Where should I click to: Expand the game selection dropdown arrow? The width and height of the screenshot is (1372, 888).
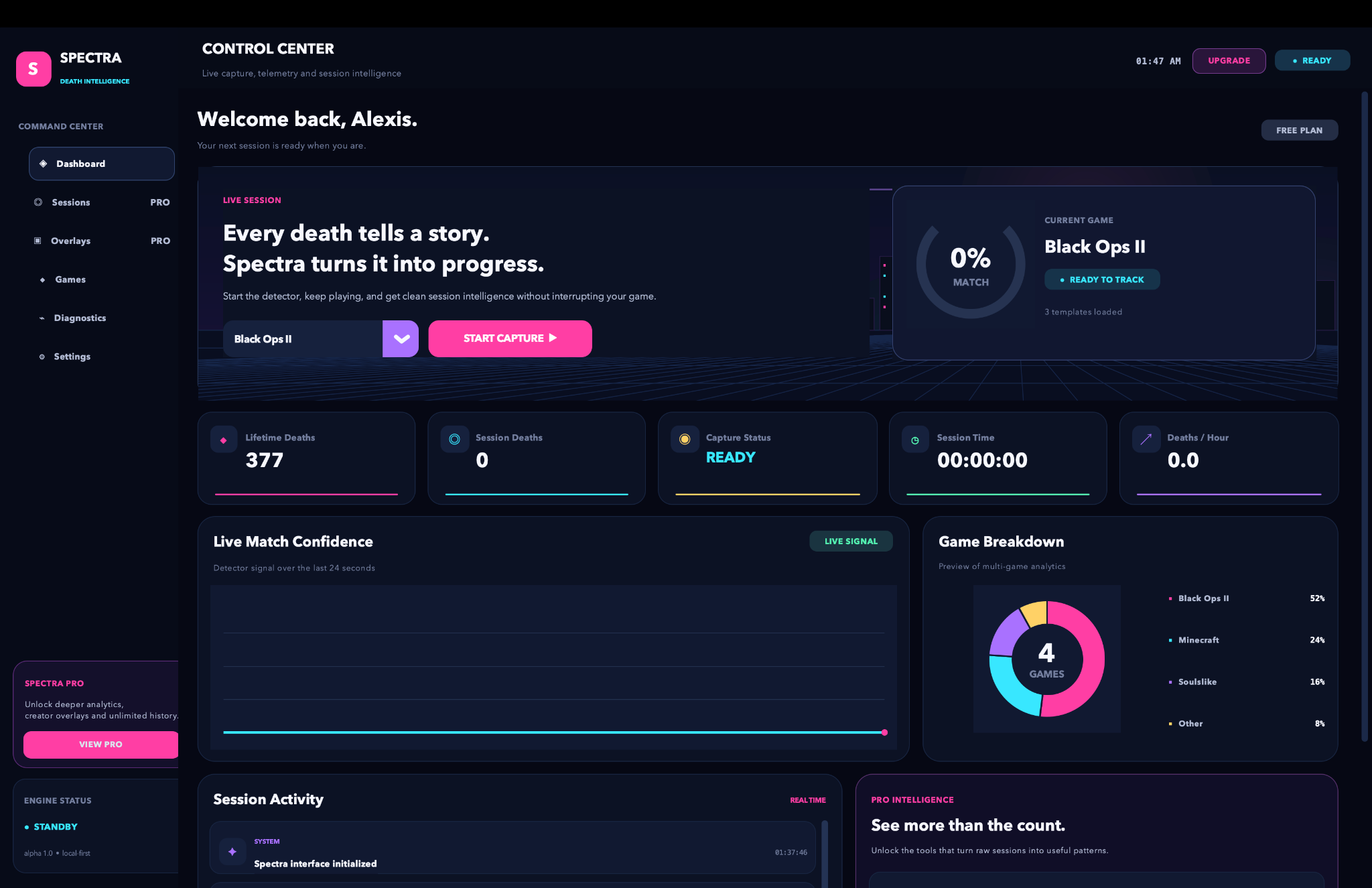pos(401,338)
